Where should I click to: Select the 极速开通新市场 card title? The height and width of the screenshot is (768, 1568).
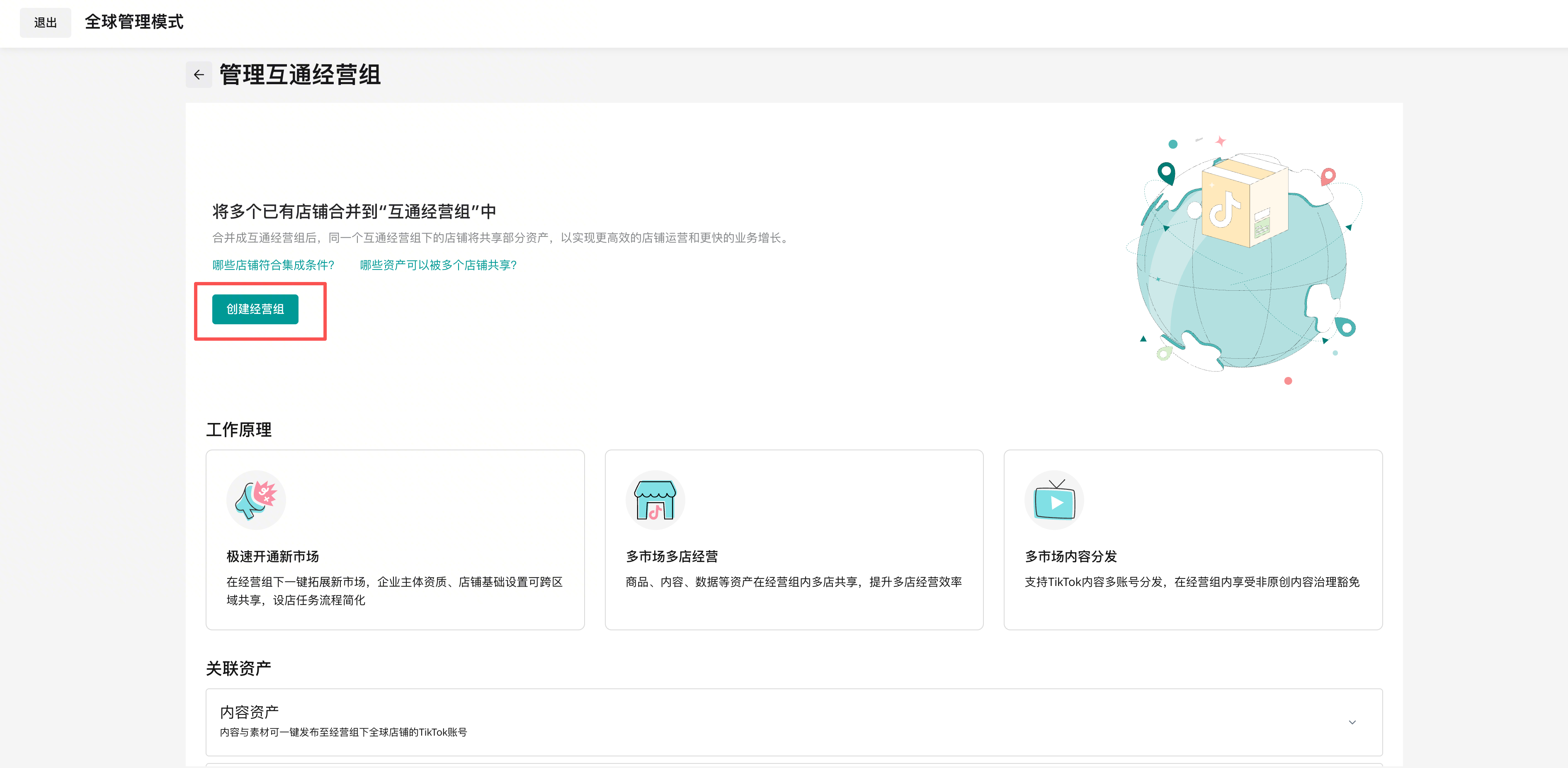coord(273,556)
